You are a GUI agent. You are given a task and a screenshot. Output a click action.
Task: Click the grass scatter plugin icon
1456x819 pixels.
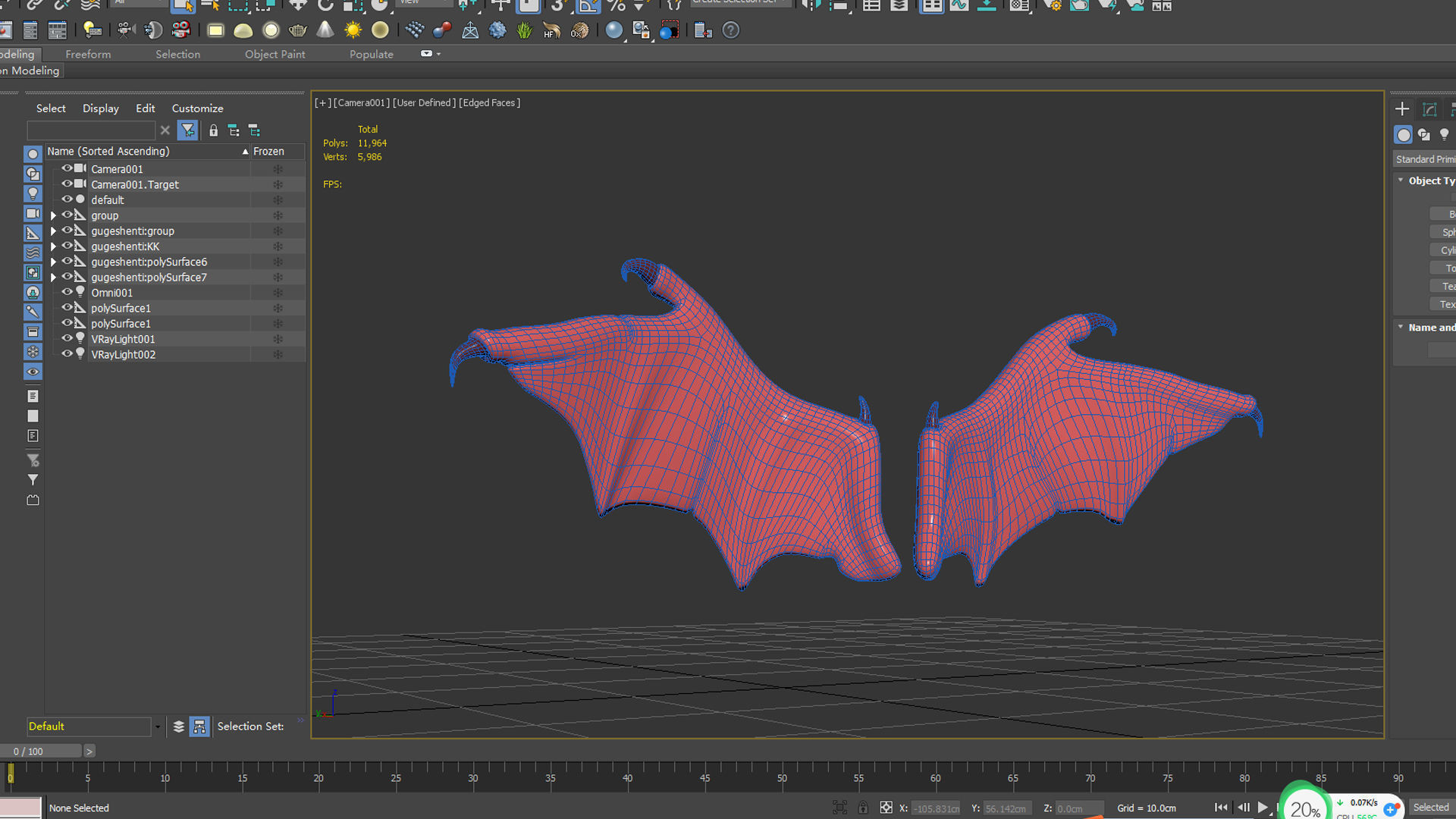click(524, 30)
